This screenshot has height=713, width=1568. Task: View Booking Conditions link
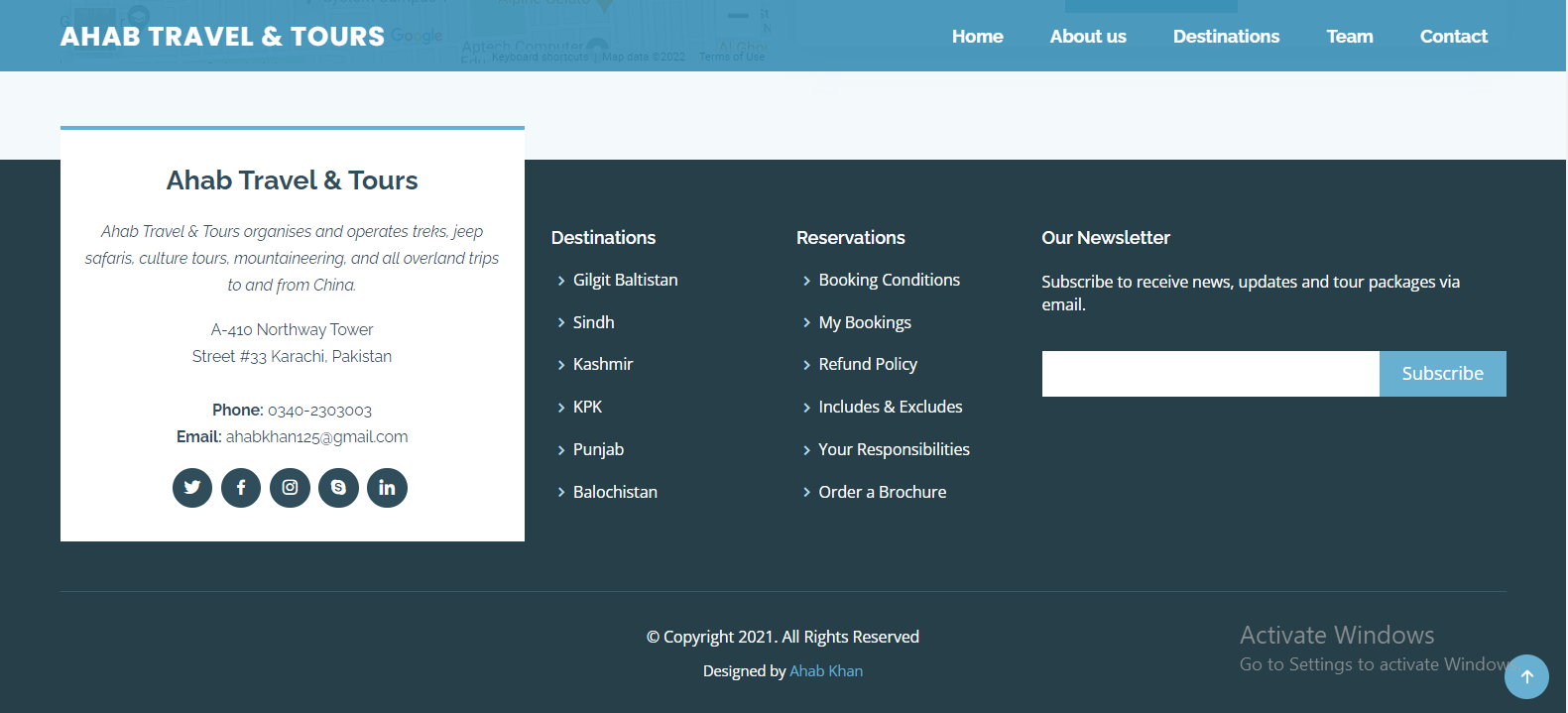pyautogui.click(x=889, y=281)
